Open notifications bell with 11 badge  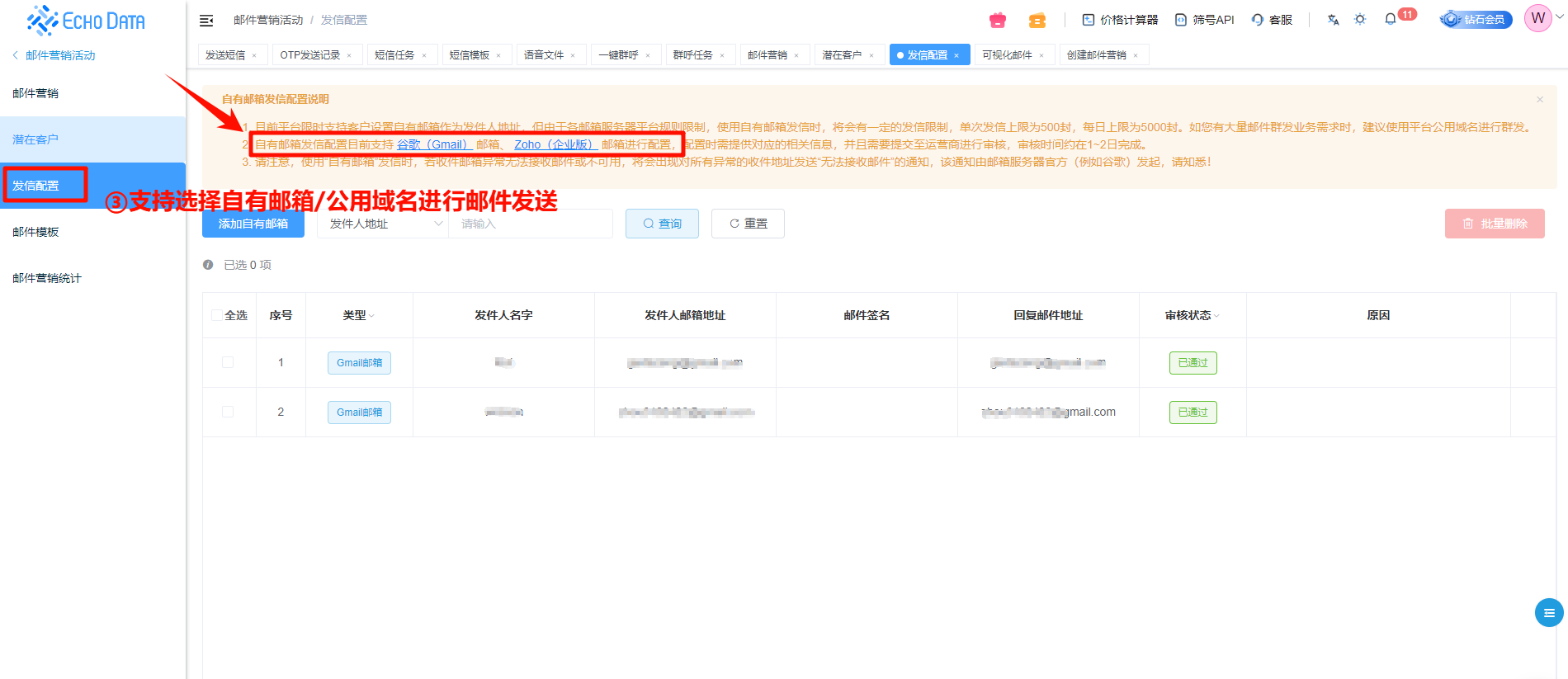point(1391,19)
